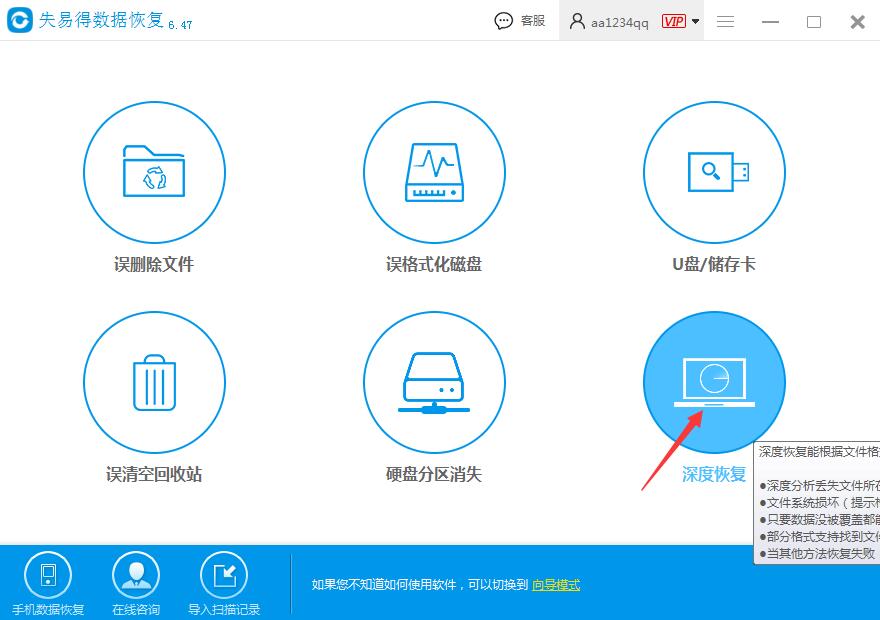
Task: Click the 导入扫描记录 import icon
Action: pos(224,575)
